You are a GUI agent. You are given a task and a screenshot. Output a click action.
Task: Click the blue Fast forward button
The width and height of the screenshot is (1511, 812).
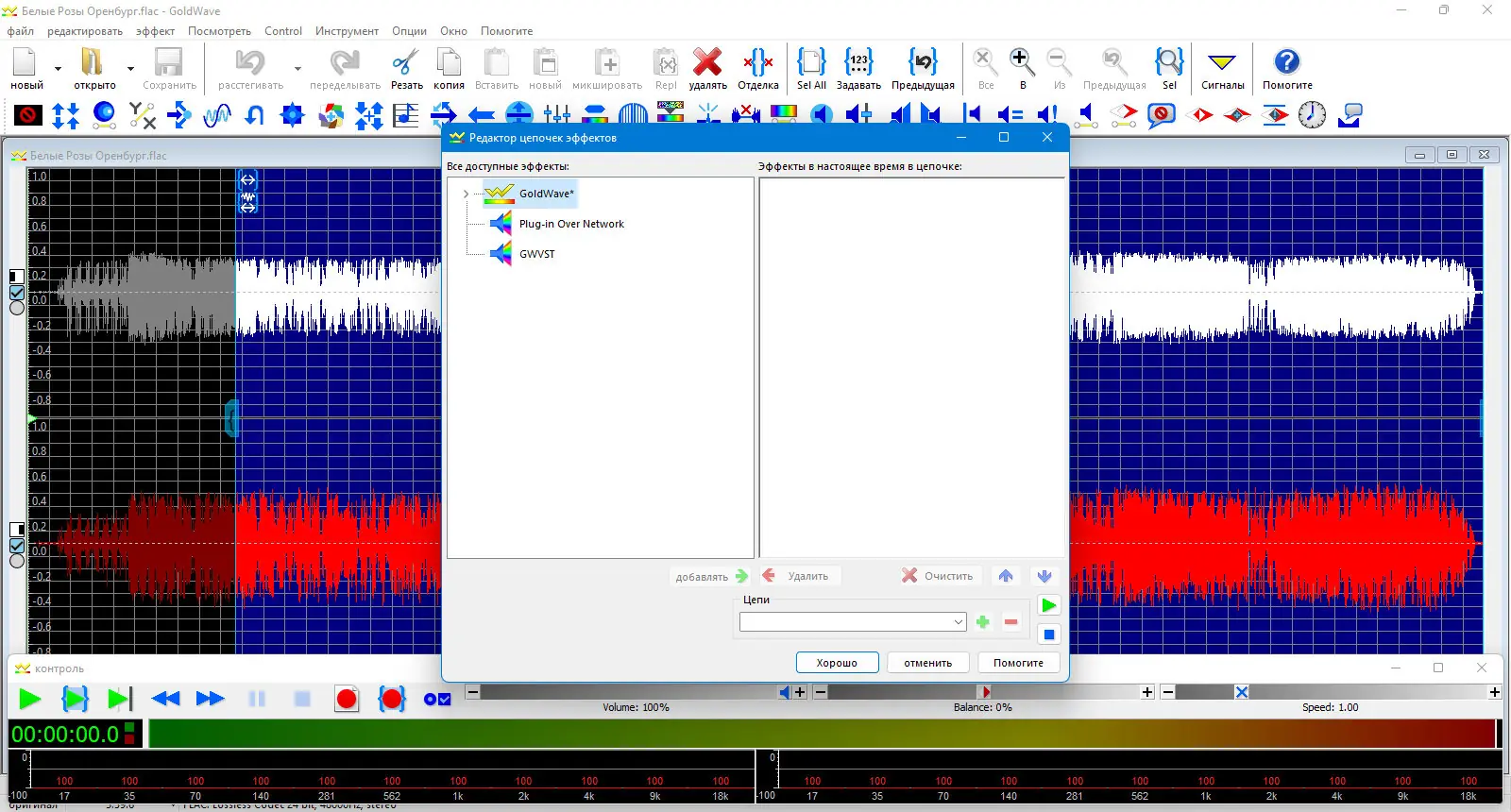click(210, 699)
